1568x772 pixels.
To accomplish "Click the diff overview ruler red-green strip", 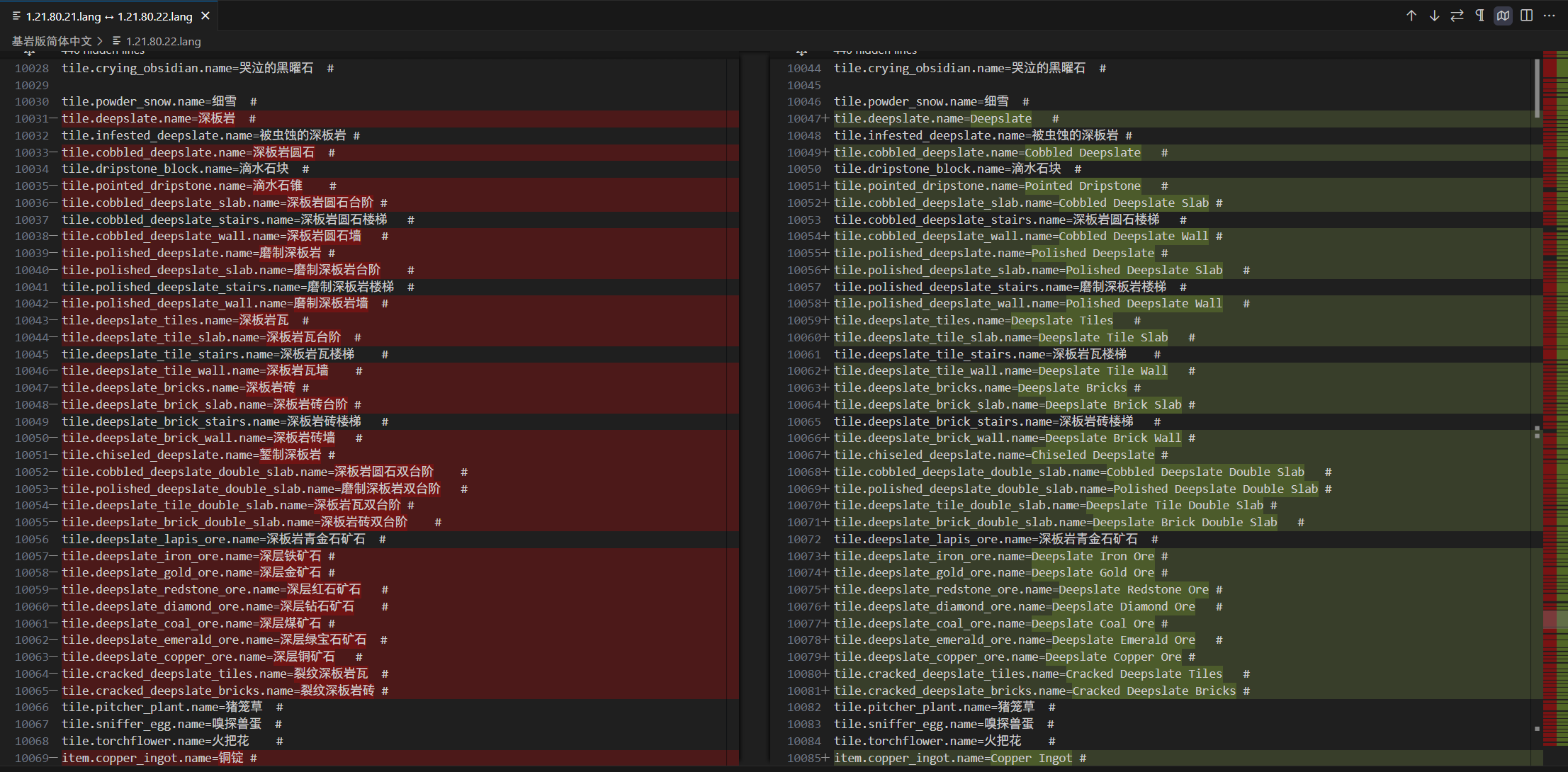I will click(1555, 354).
